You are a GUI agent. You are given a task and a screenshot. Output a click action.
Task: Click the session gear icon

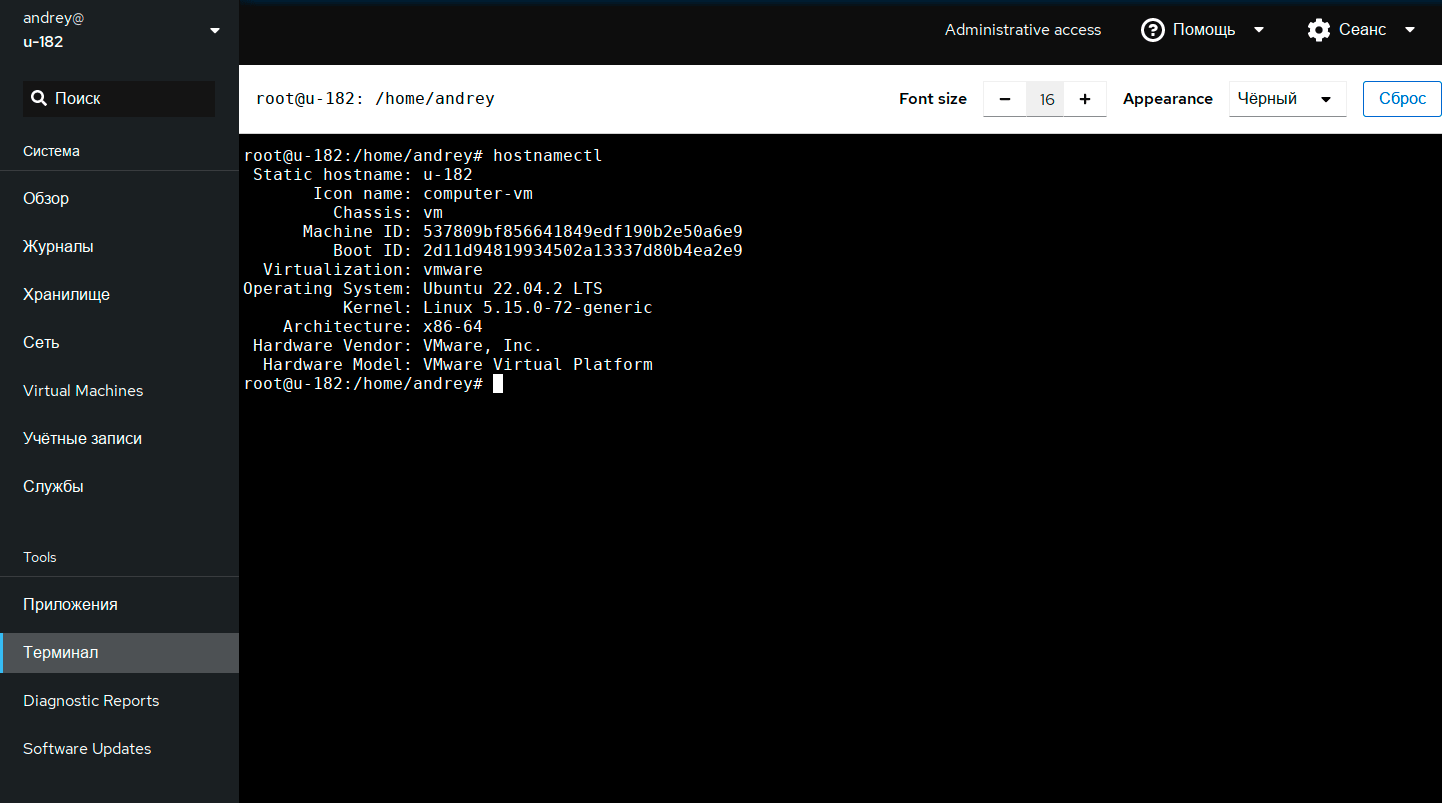pos(1319,30)
